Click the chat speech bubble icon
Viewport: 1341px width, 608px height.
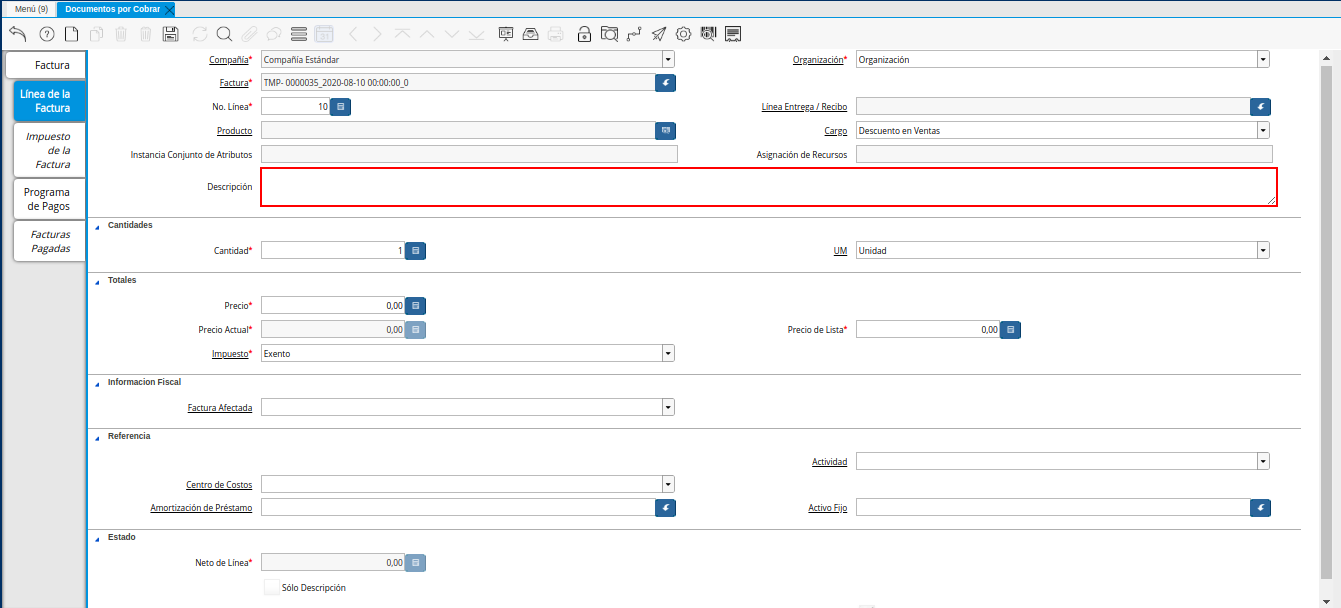pyautogui.click(x=273, y=34)
